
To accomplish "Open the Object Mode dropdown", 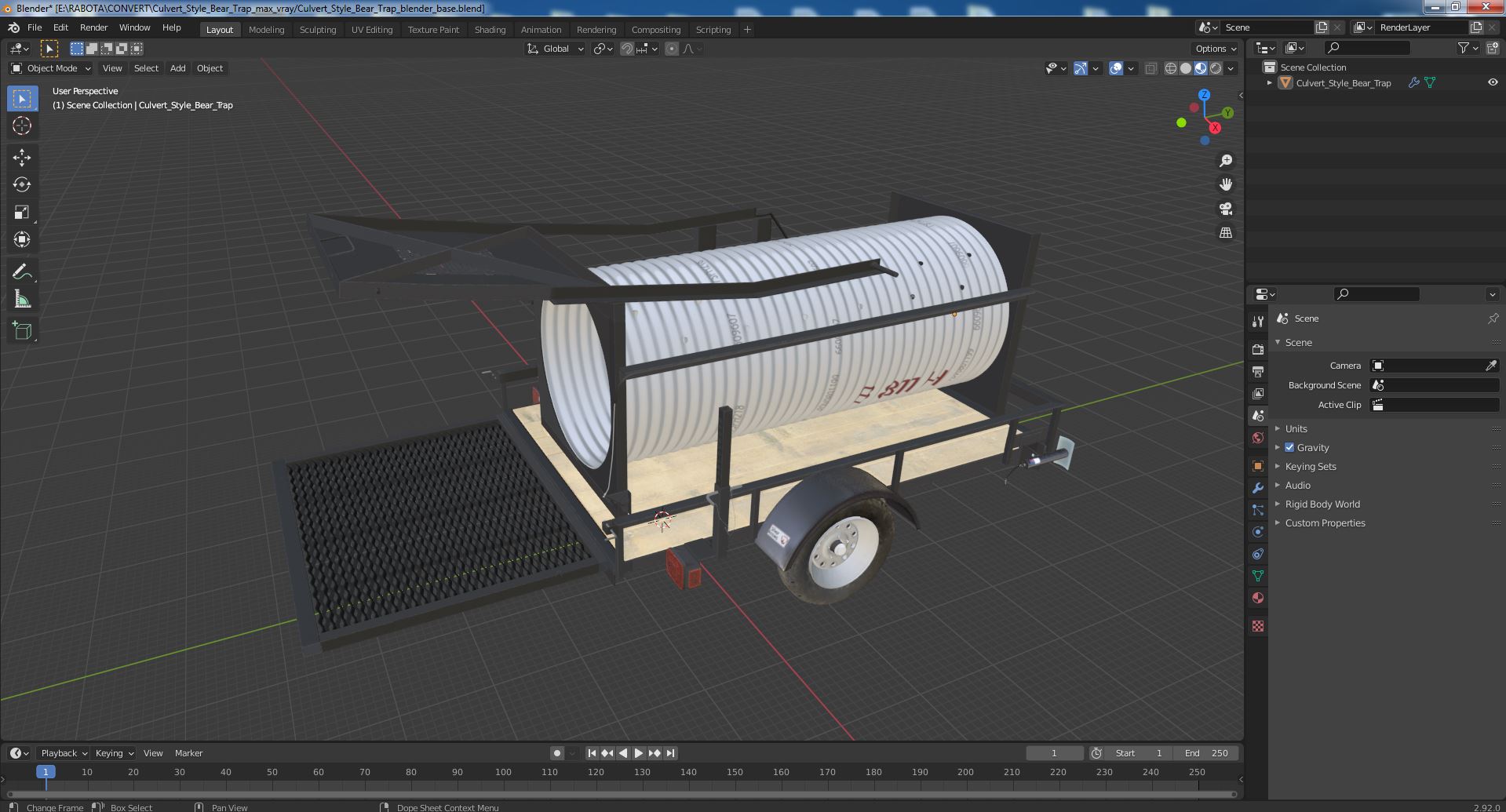I will [x=51, y=68].
